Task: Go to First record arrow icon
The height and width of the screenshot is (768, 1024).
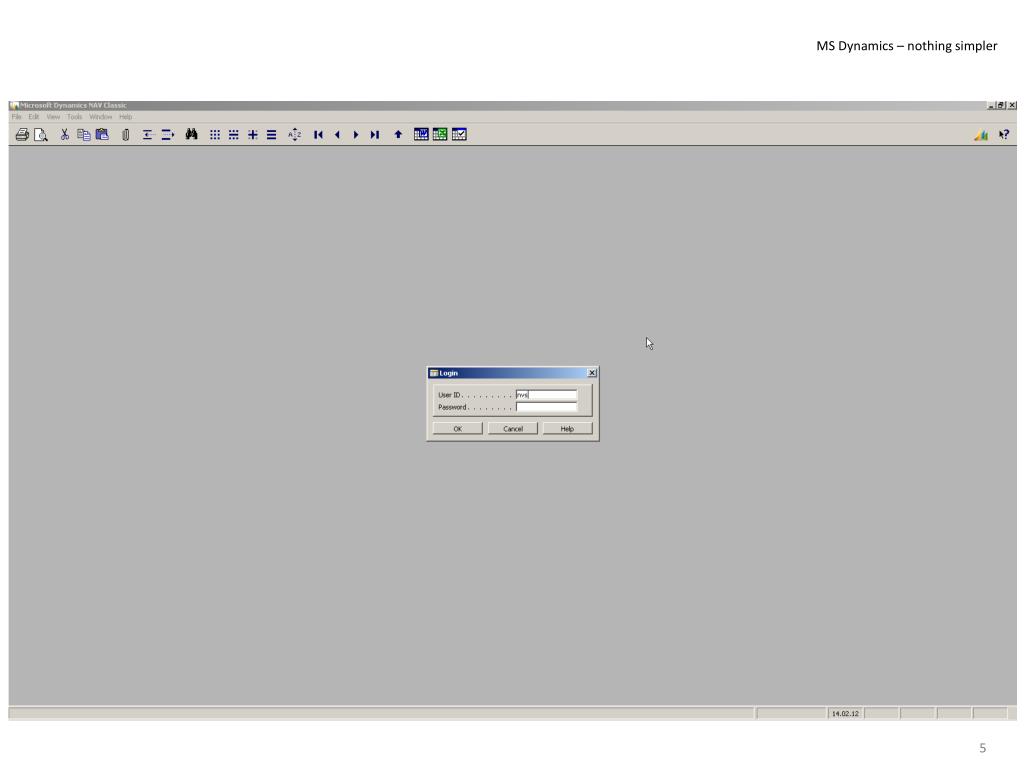Action: pos(319,134)
